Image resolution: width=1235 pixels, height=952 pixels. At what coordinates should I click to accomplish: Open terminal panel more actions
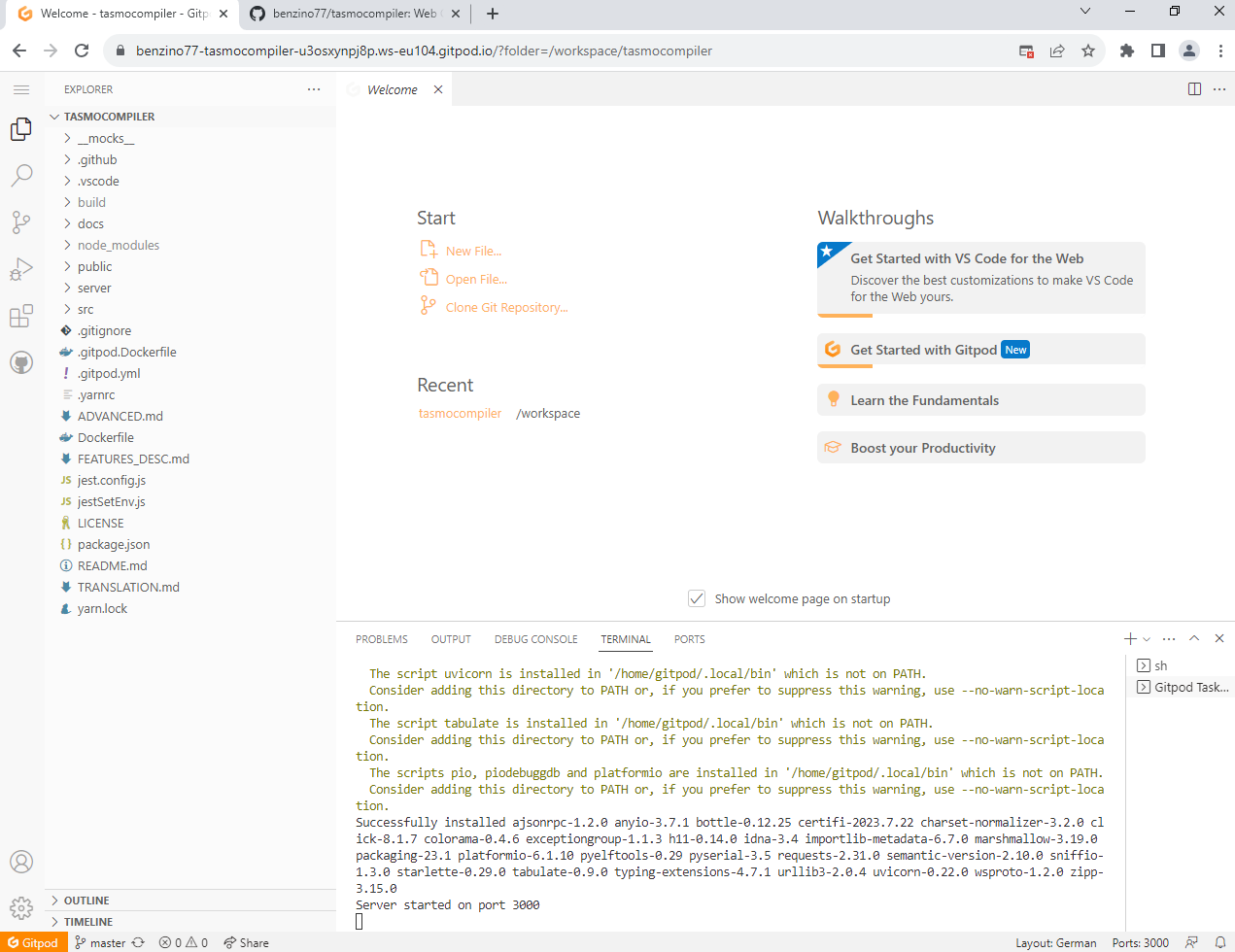pyautogui.click(x=1169, y=639)
